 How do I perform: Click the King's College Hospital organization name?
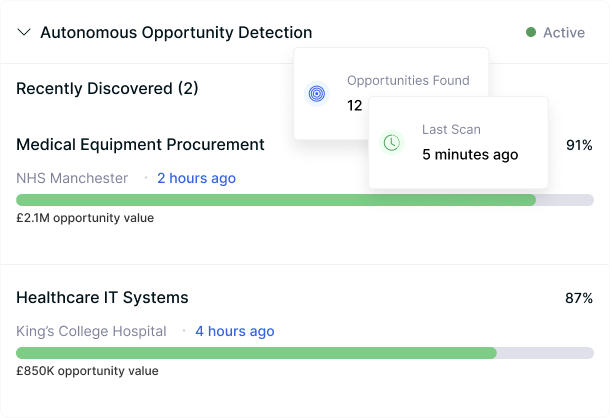91,331
